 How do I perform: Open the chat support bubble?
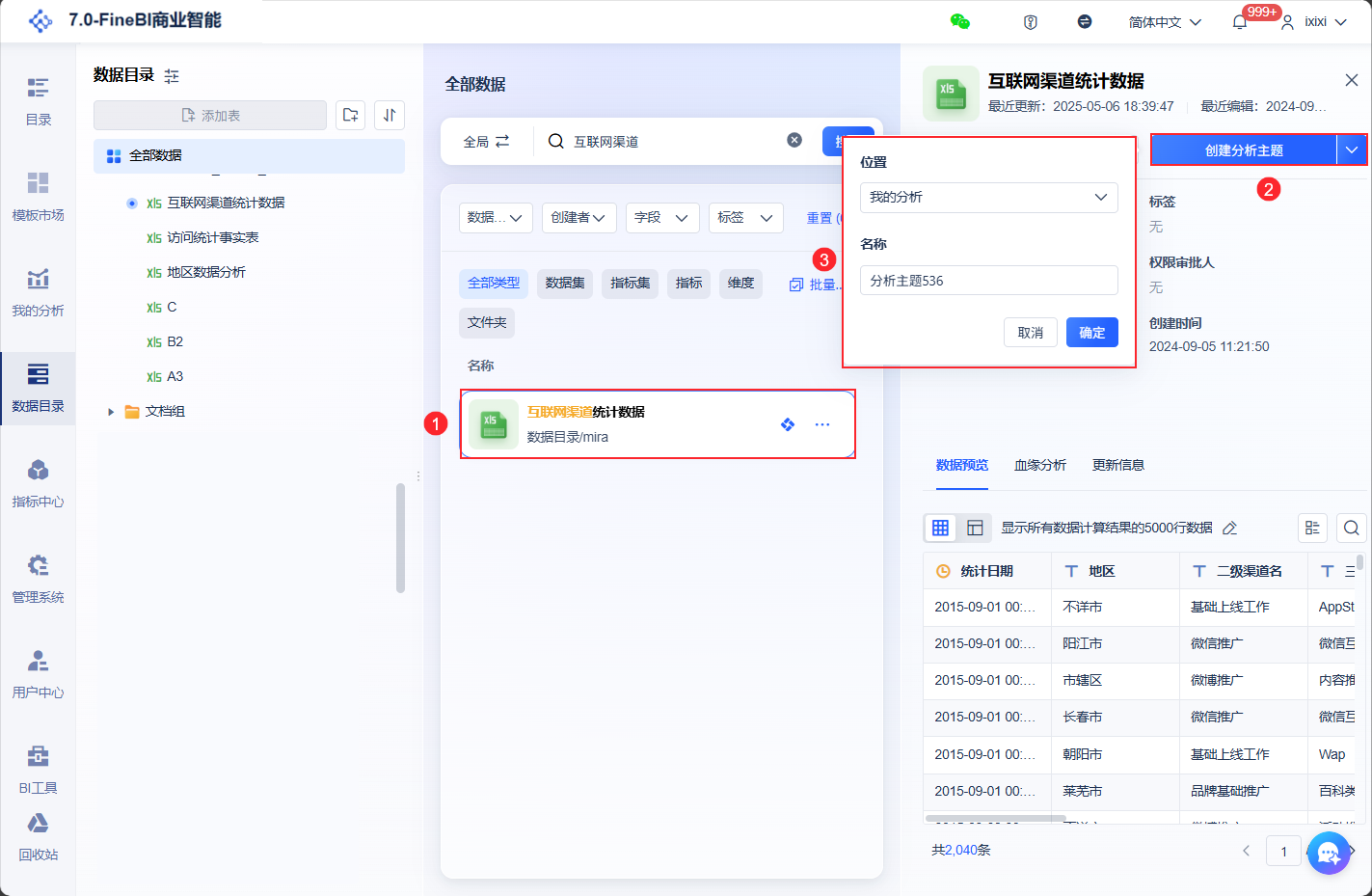point(1329,853)
